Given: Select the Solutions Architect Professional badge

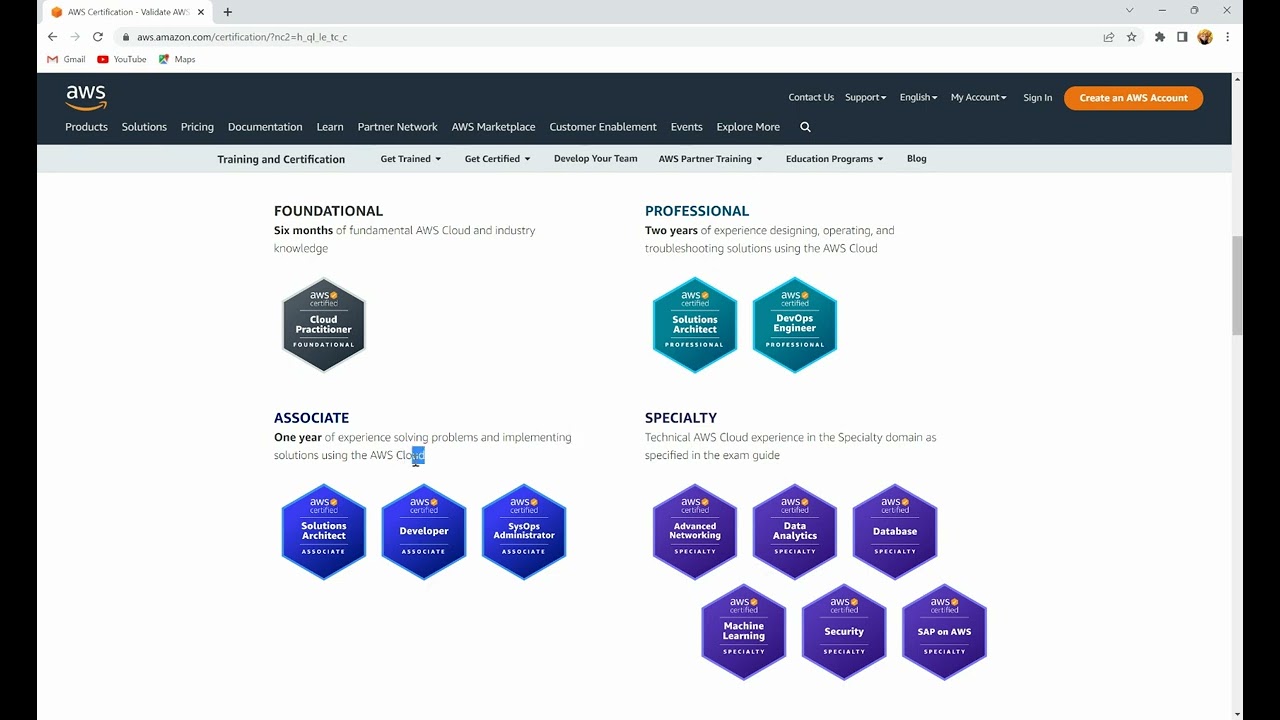Looking at the screenshot, I should (695, 325).
